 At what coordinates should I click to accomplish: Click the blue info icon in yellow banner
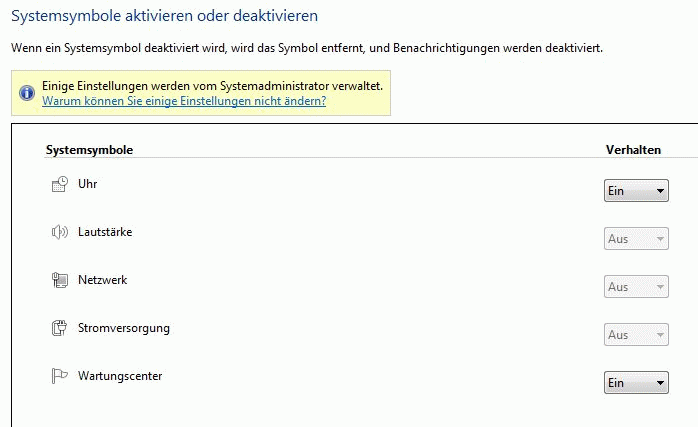click(27, 93)
